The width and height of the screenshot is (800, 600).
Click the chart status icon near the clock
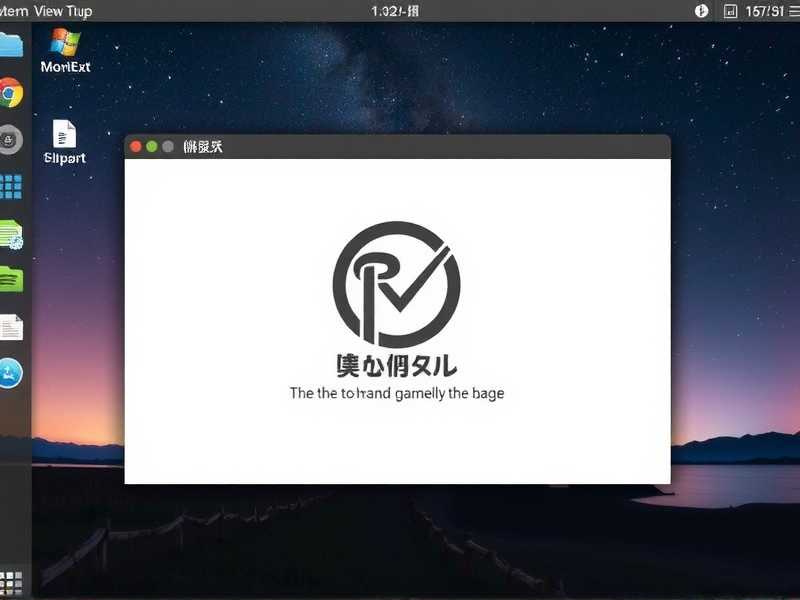(x=729, y=11)
